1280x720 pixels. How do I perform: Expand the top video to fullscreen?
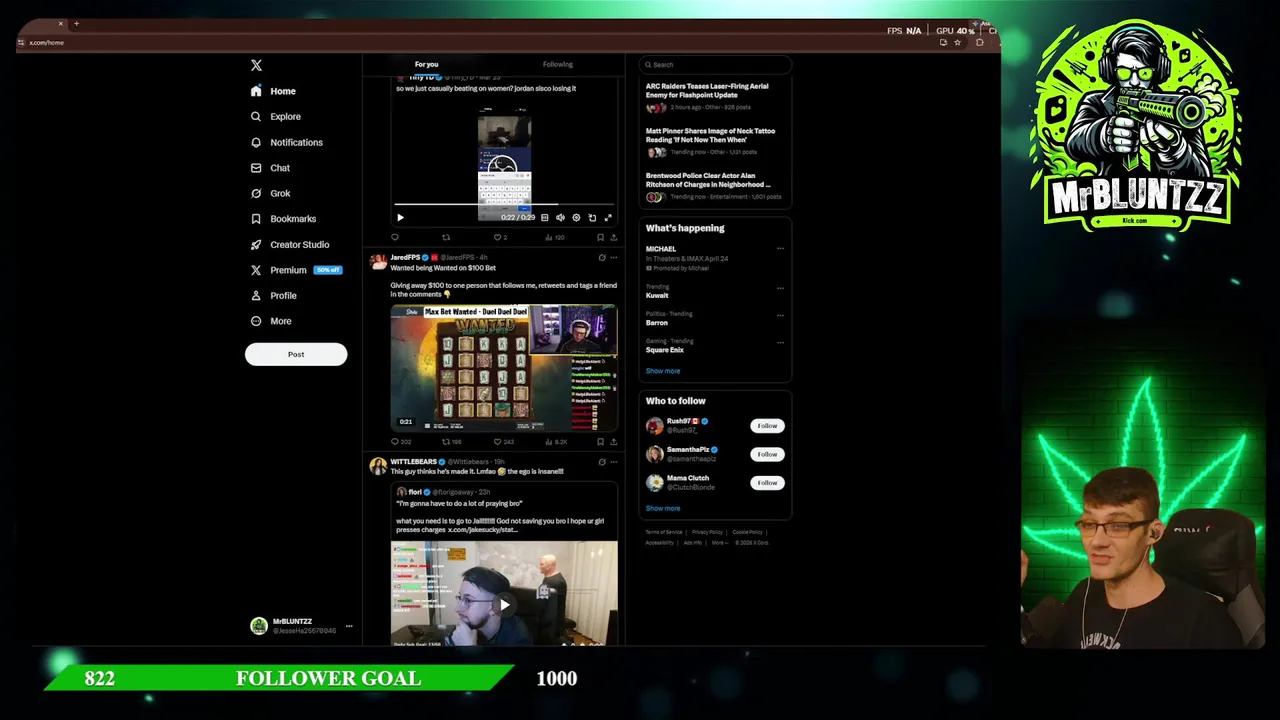608,217
